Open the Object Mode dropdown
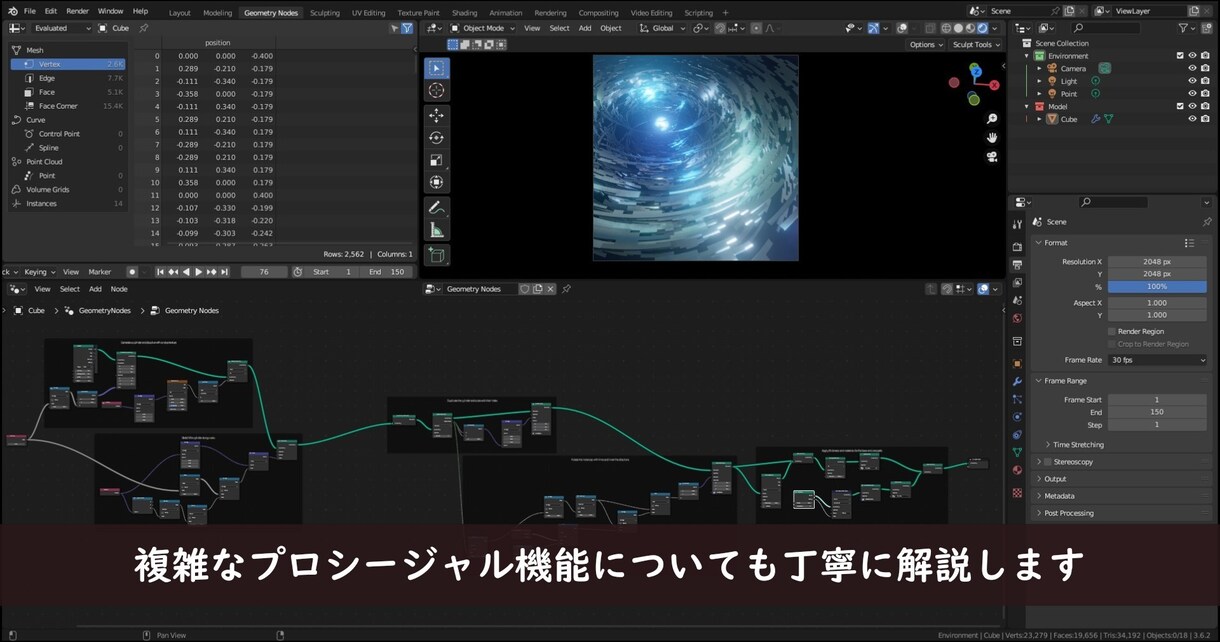 click(x=482, y=28)
